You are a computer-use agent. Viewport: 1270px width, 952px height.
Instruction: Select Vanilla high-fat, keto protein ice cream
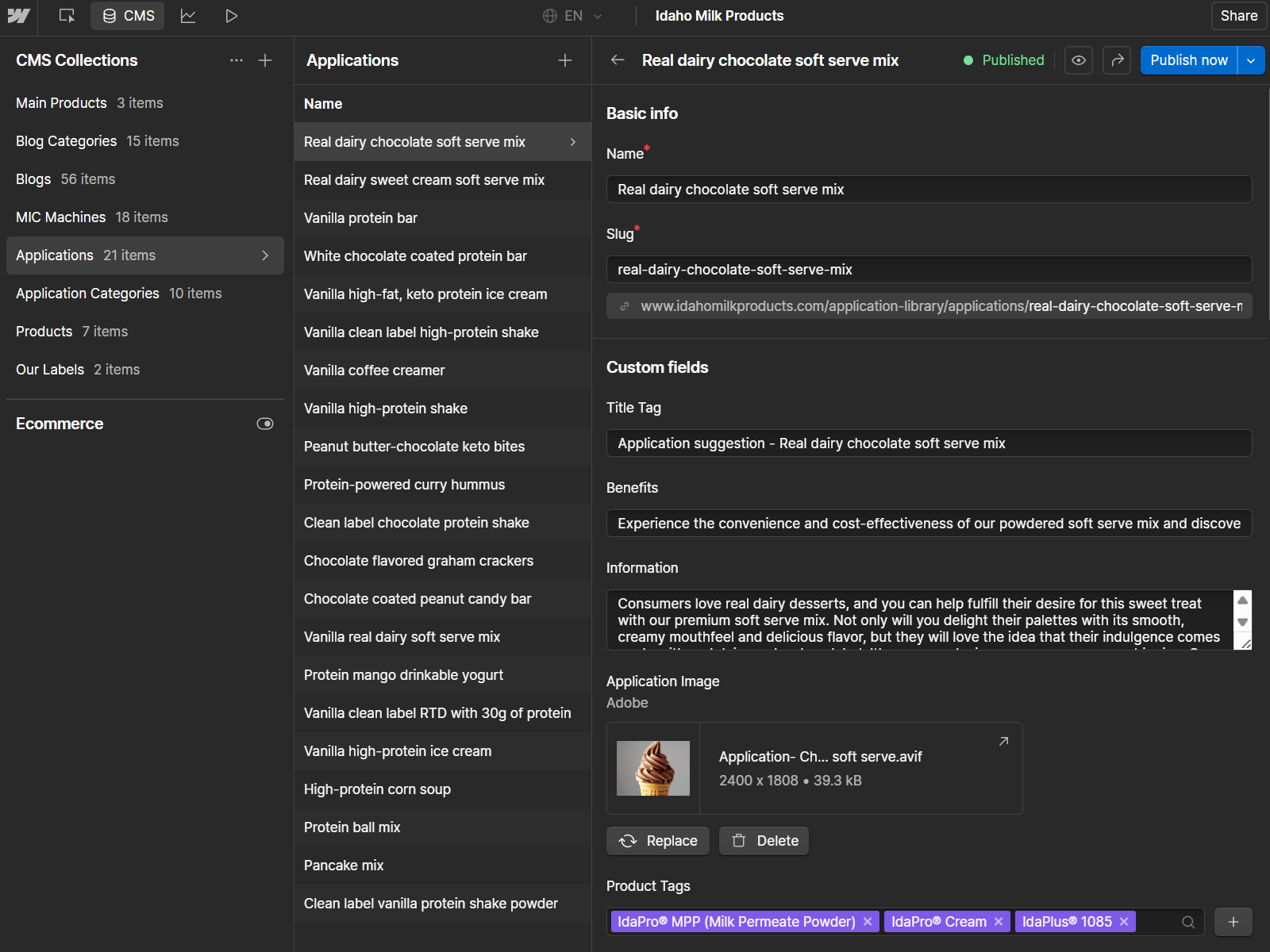pos(443,294)
